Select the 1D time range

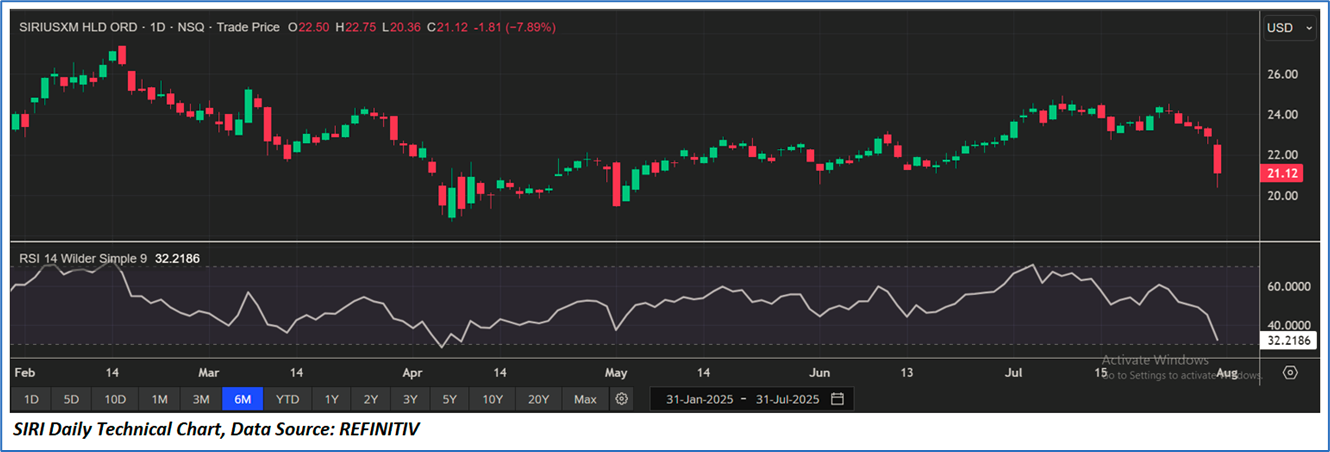[x=31, y=399]
